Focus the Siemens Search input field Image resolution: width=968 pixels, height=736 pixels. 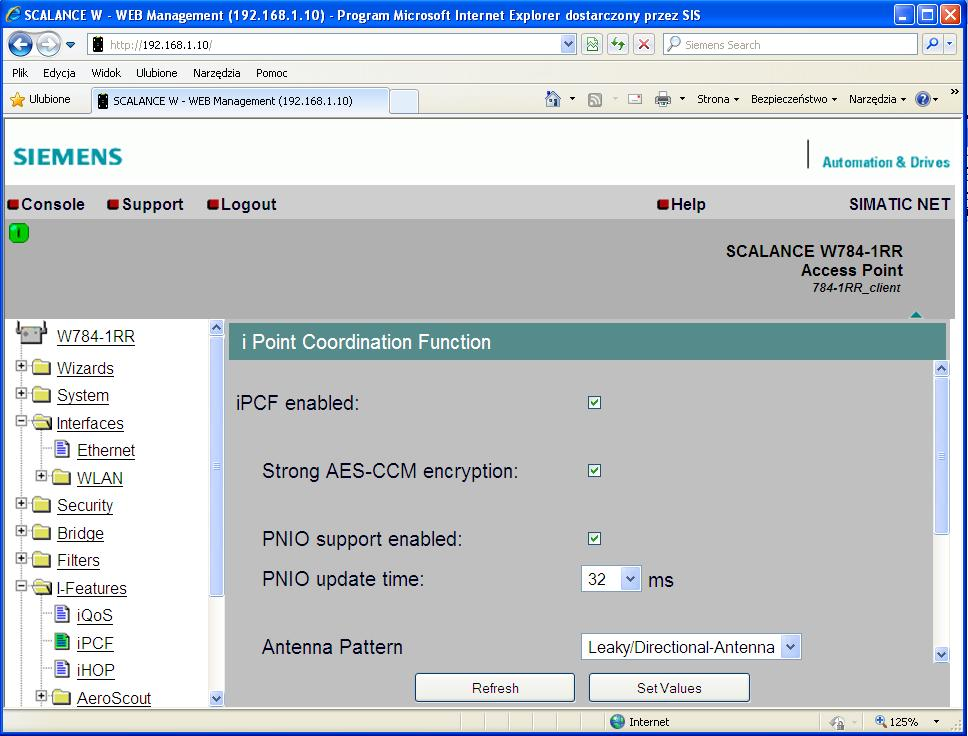tap(790, 44)
